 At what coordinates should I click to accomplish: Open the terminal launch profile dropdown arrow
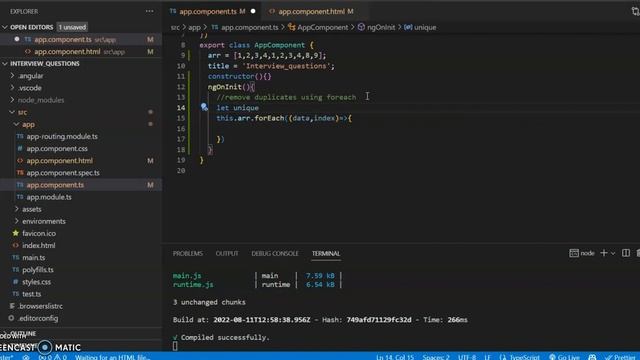pyautogui.click(x=613, y=253)
